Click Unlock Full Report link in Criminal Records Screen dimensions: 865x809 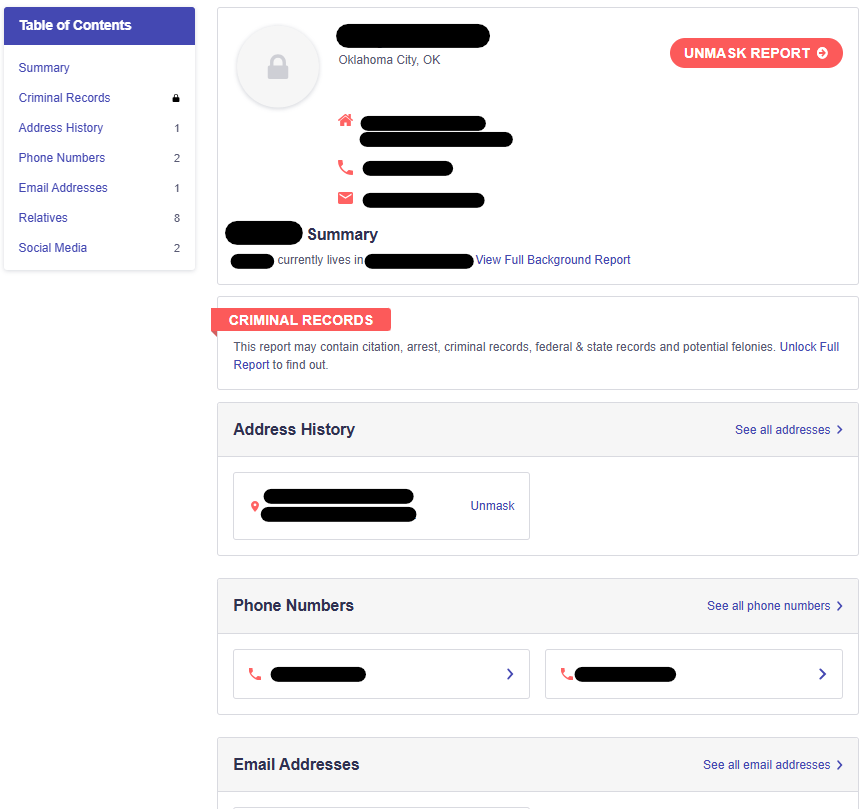tap(809, 347)
